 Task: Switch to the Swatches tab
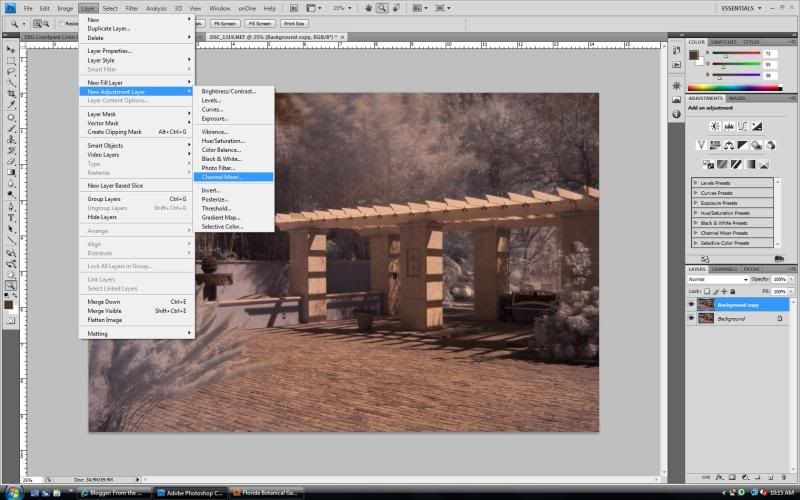(723, 42)
